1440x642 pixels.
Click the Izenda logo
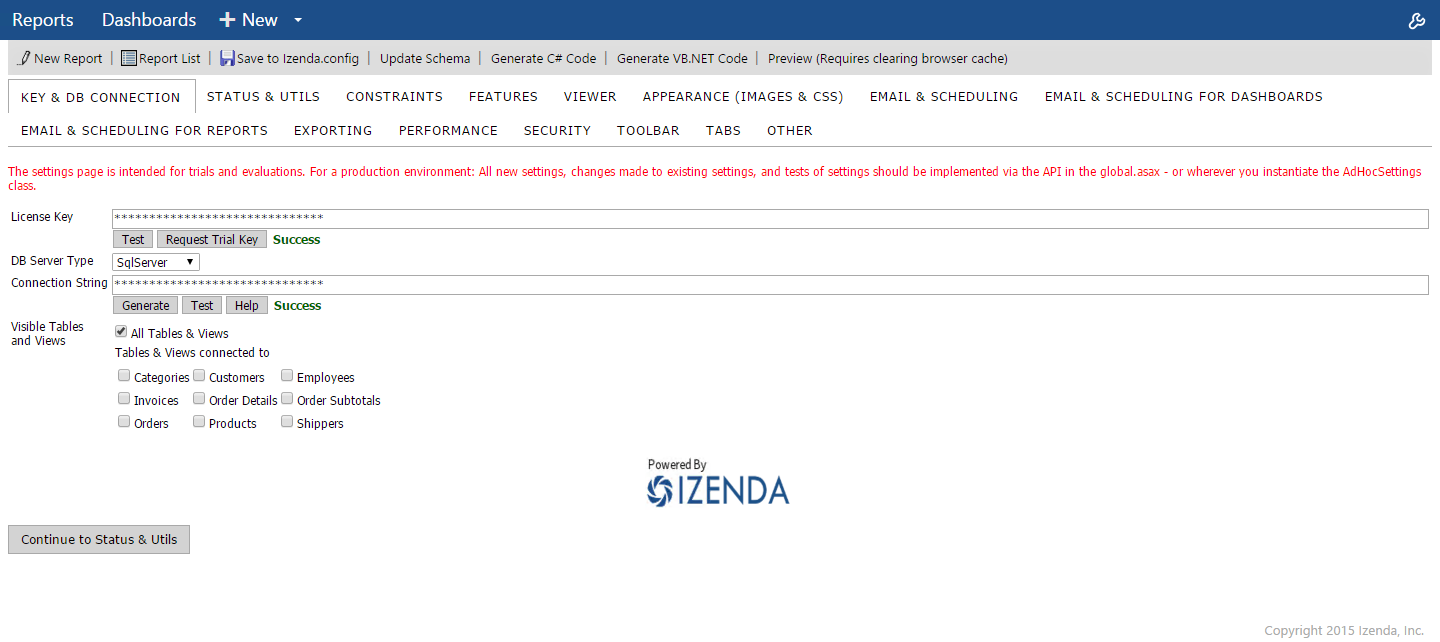pos(718,490)
